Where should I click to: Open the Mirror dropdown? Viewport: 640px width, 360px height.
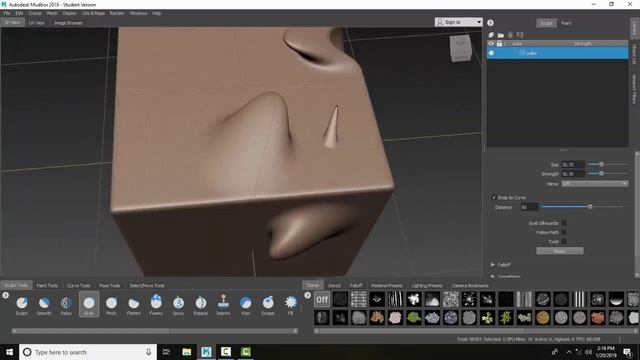click(594, 184)
